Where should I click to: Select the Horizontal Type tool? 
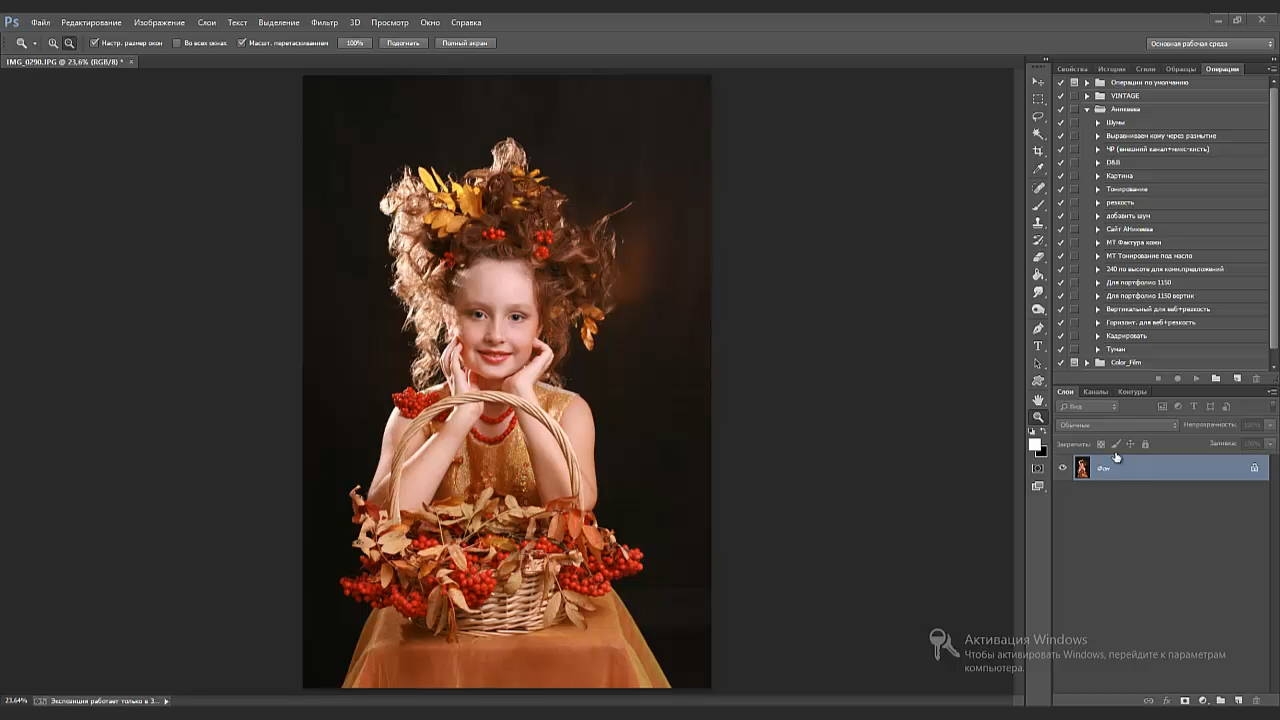click(1038, 346)
